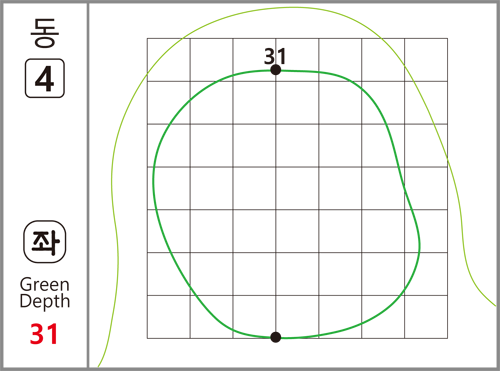
Task: Click the digit 3 of the red 31
Action: (x=37, y=334)
